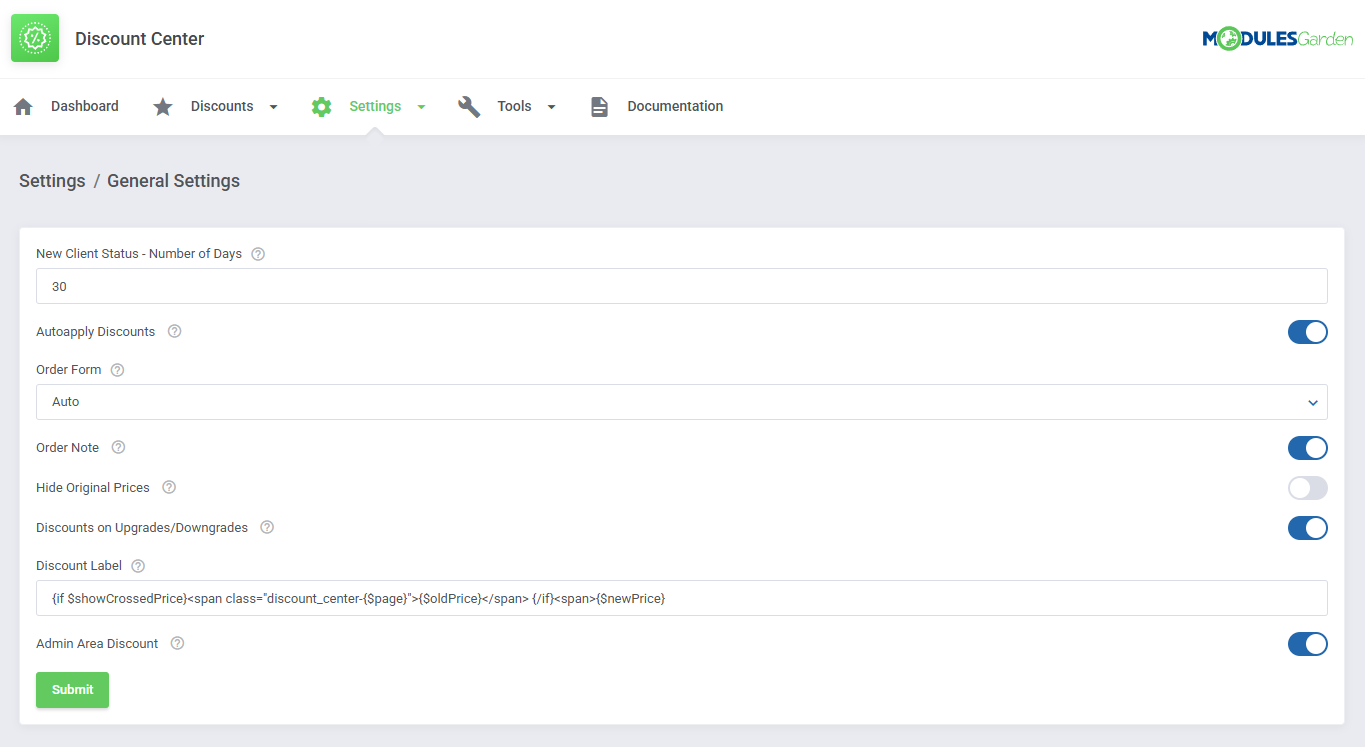This screenshot has height=747, width=1365.
Task: Open the Settings menu
Action: [x=375, y=107]
